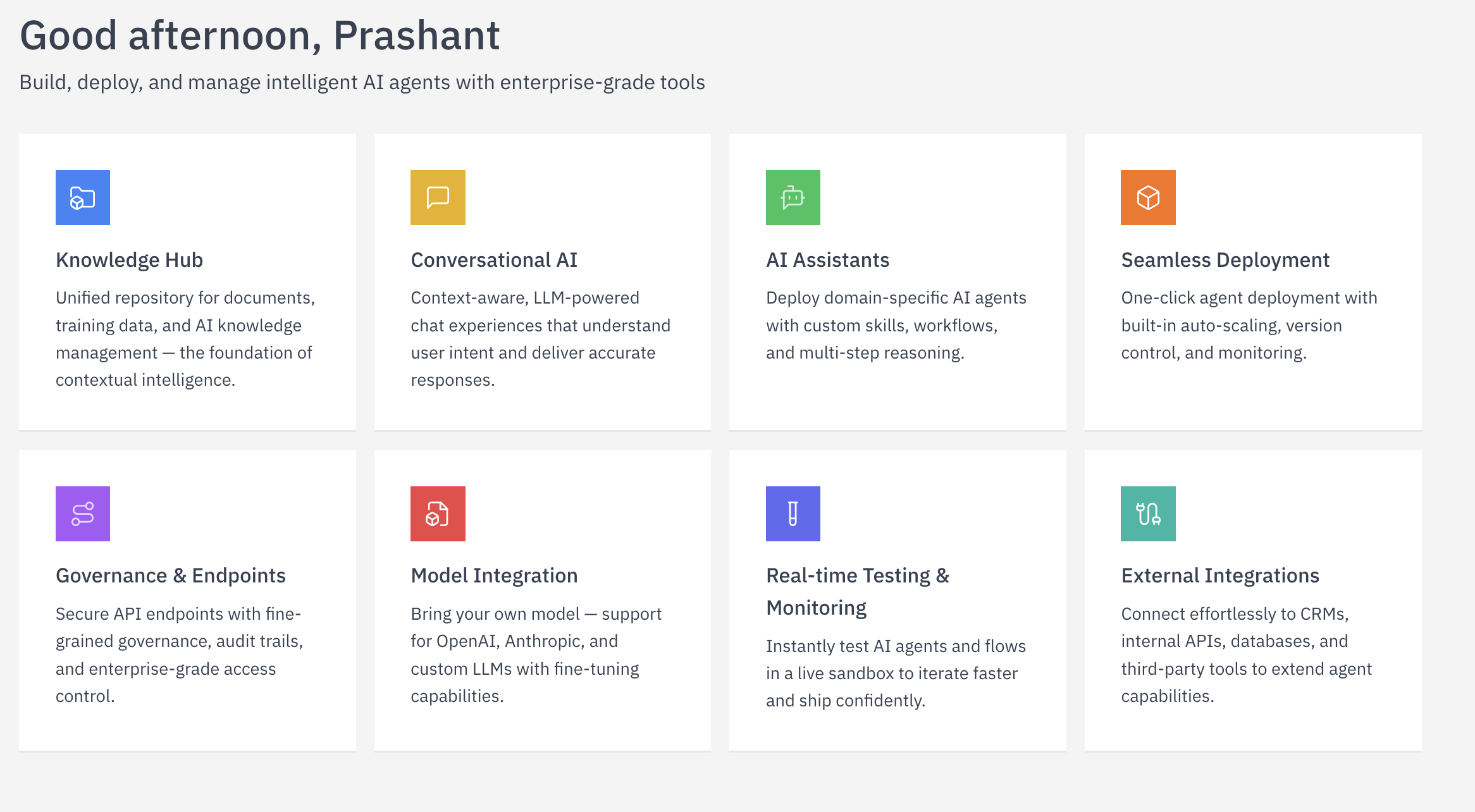Open the AI Assistants title link
Viewport: 1475px width, 812px height.
[827, 259]
